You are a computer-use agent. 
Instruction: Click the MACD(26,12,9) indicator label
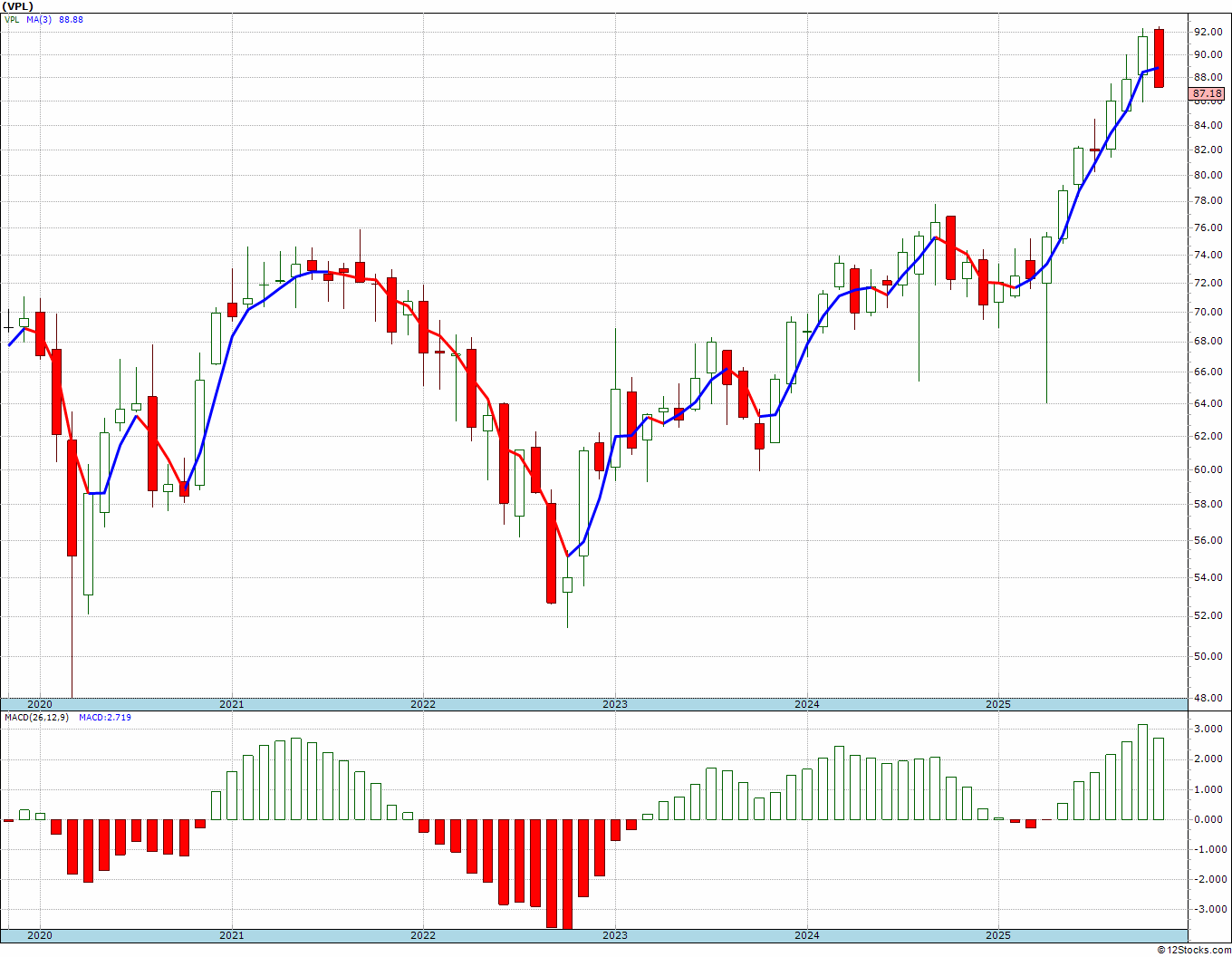point(38,717)
